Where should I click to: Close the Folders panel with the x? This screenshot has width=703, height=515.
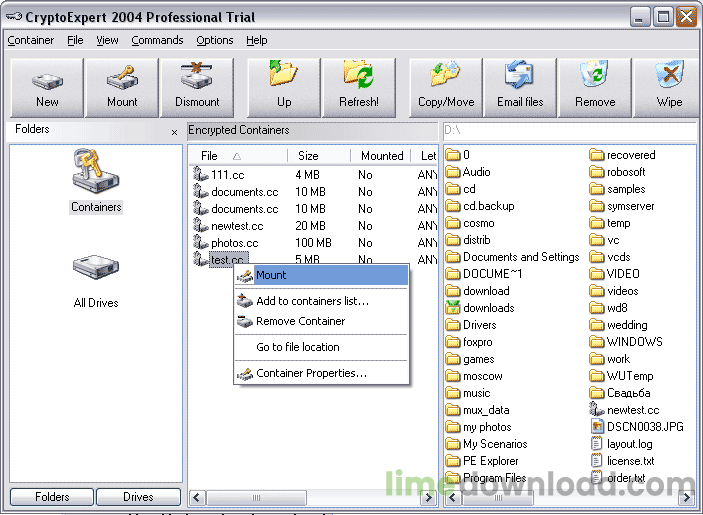pyautogui.click(x=174, y=132)
